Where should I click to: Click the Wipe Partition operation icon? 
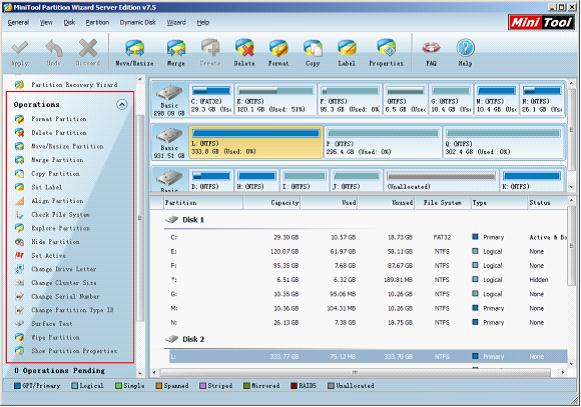coord(19,337)
